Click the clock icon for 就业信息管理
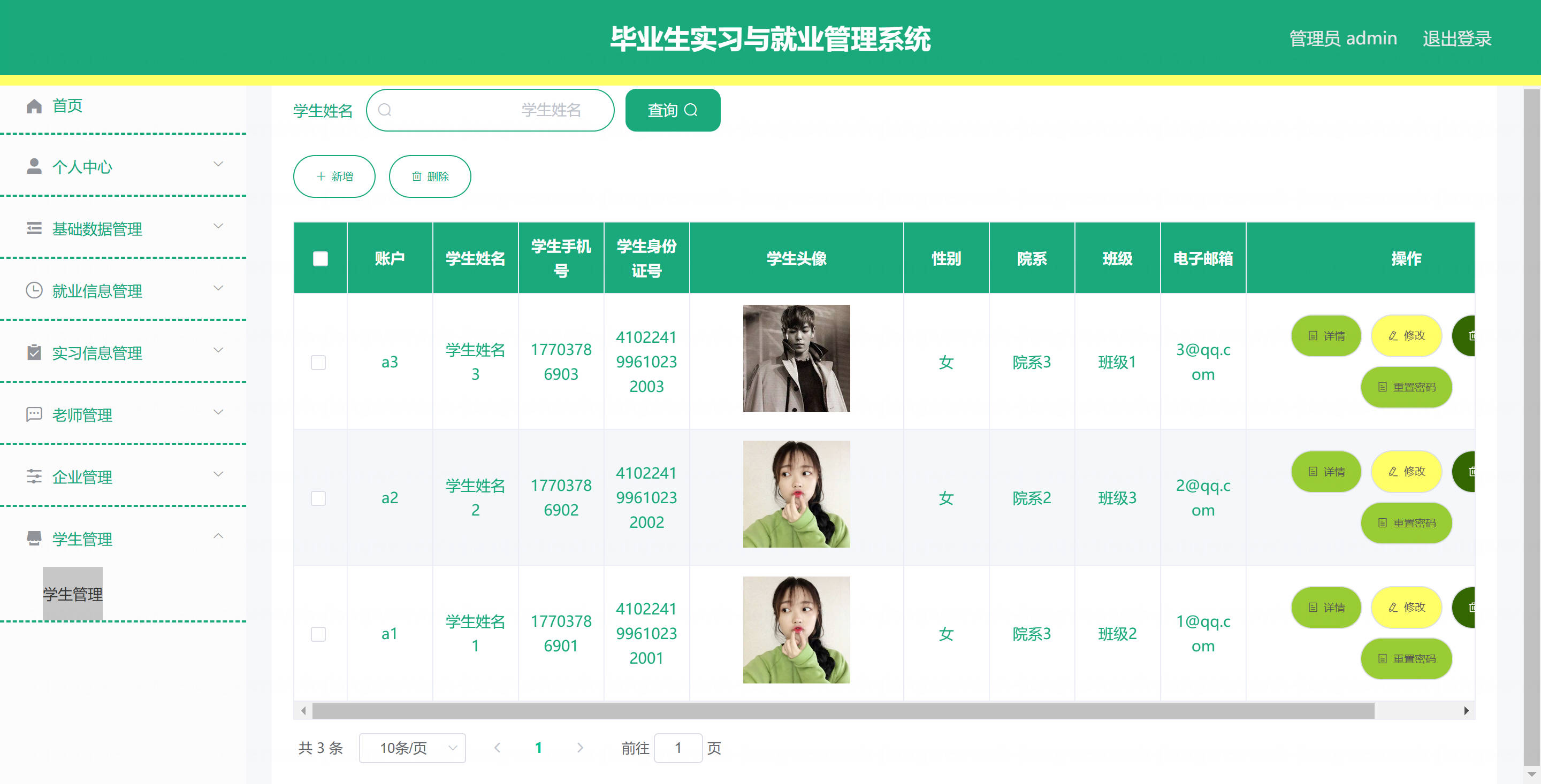 pos(34,290)
